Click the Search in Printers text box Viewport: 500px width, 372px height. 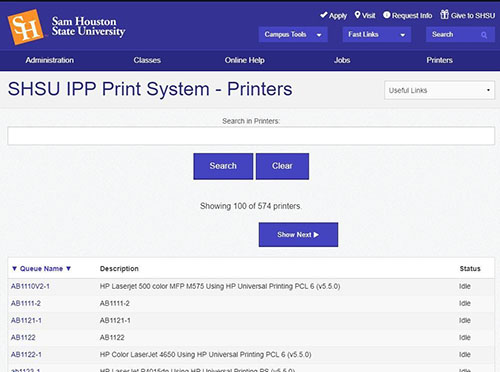251,136
